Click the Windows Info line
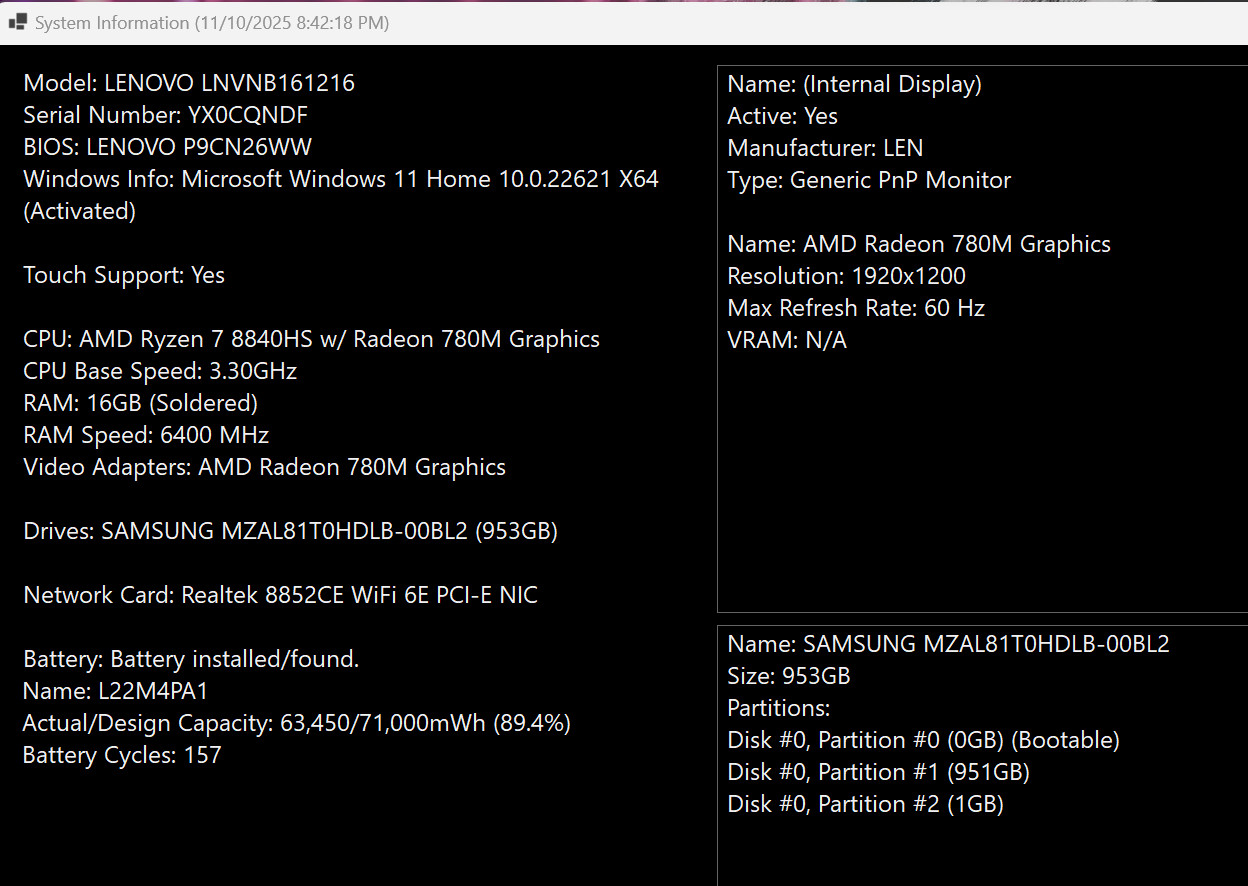Viewport: 1248px width, 886px height. coord(341,195)
